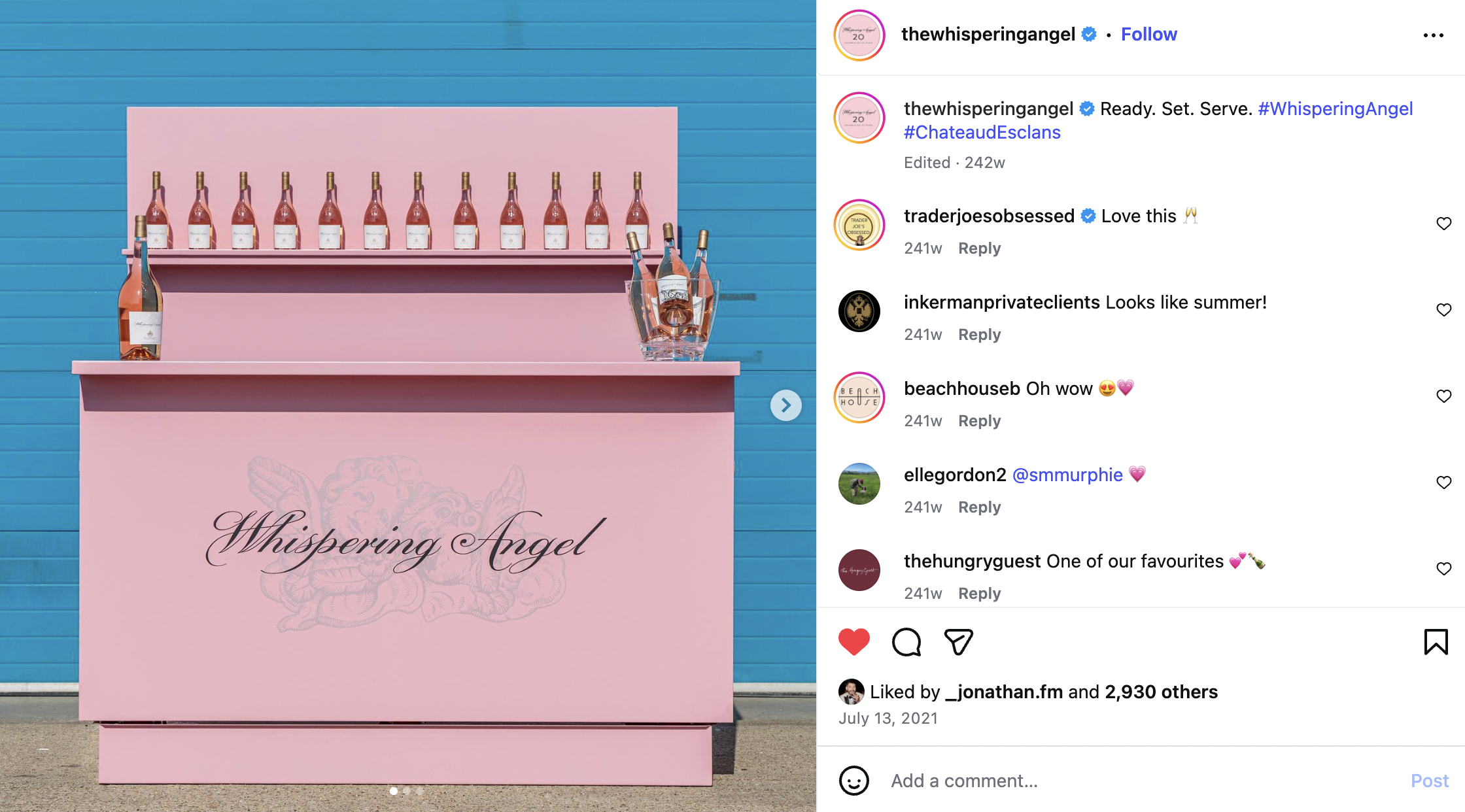1465x812 pixels.
Task: Visit the @smmurphie mention
Action: (1067, 475)
